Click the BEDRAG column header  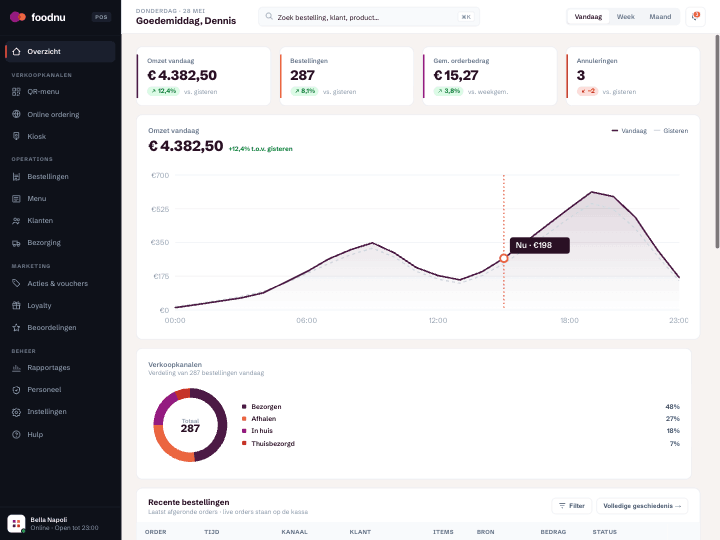click(553, 532)
